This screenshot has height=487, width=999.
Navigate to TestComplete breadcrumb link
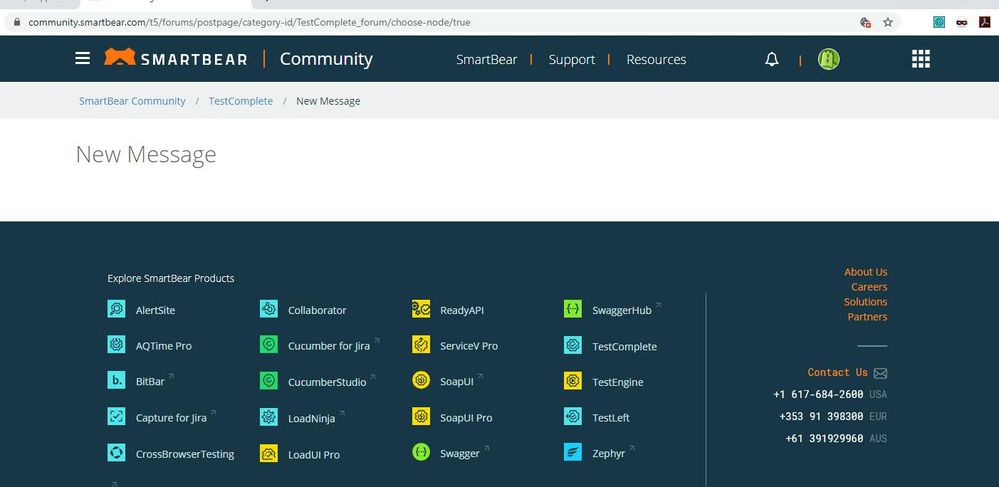pyautogui.click(x=240, y=101)
